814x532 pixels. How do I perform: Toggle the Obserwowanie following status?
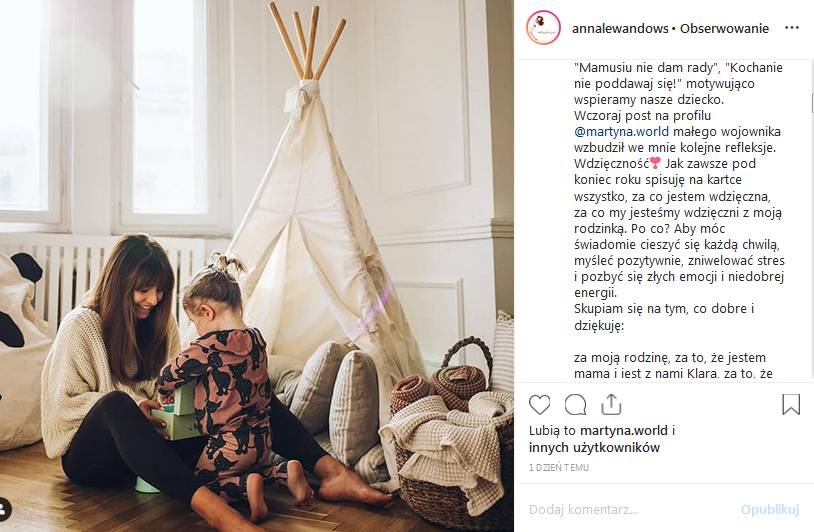[x=724, y=29]
